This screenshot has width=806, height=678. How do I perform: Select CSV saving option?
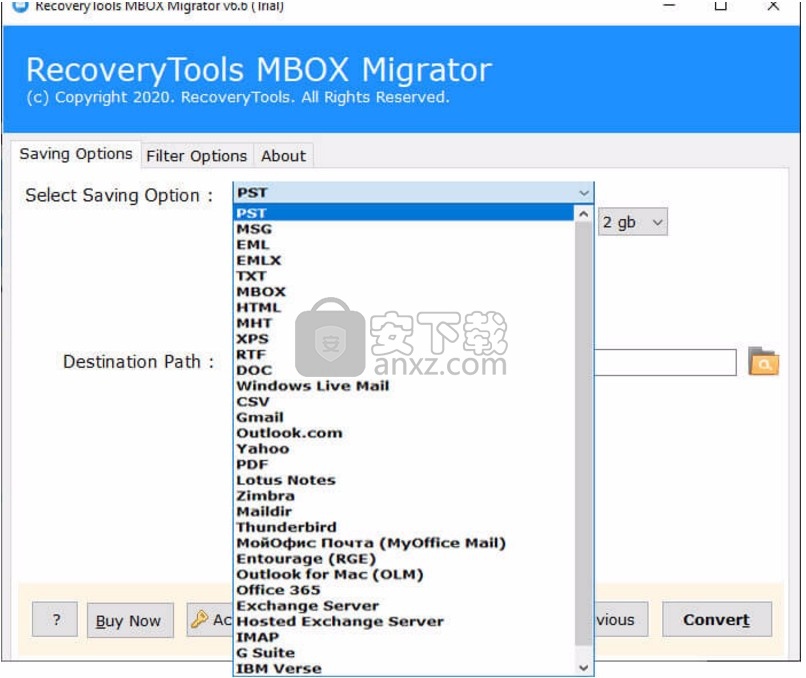pos(404,401)
